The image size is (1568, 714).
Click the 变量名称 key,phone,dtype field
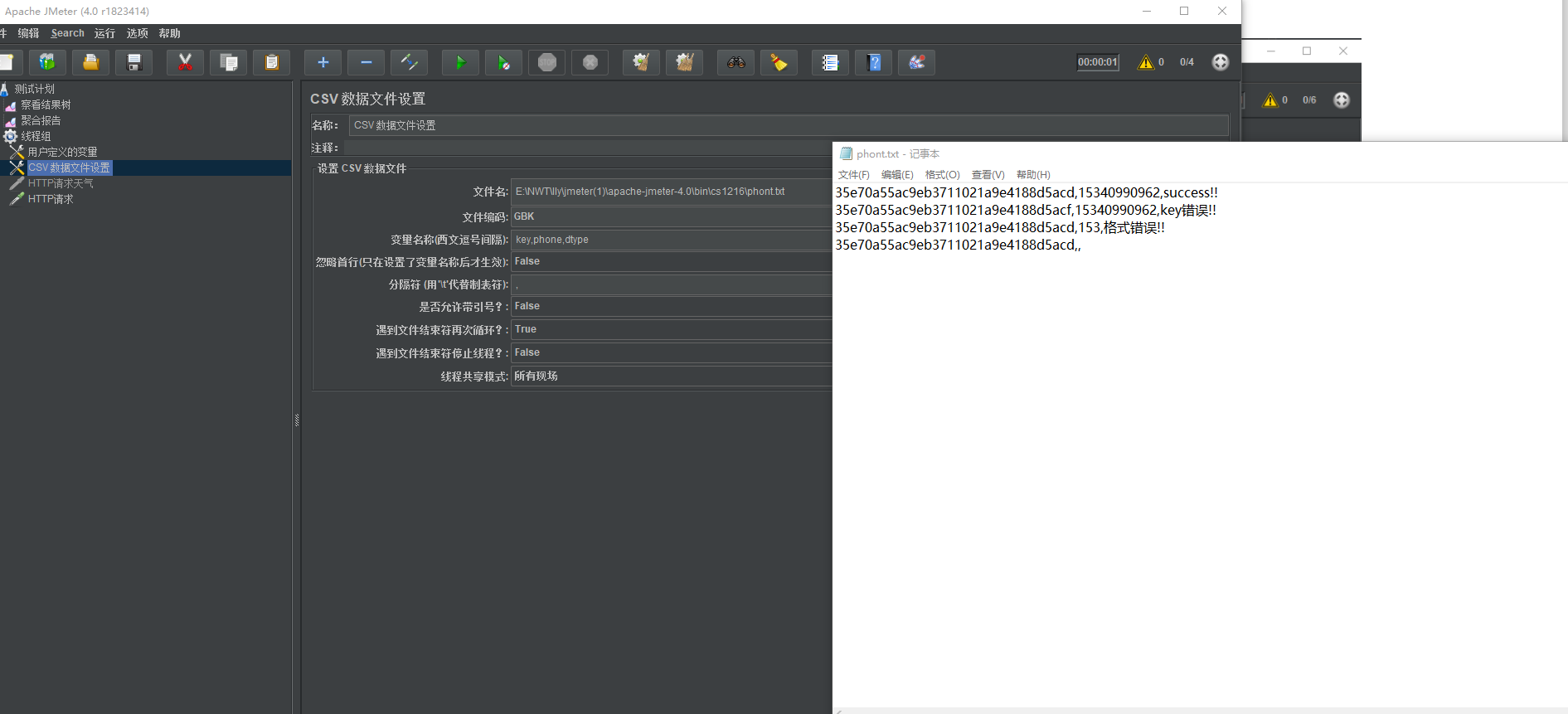[672, 240]
